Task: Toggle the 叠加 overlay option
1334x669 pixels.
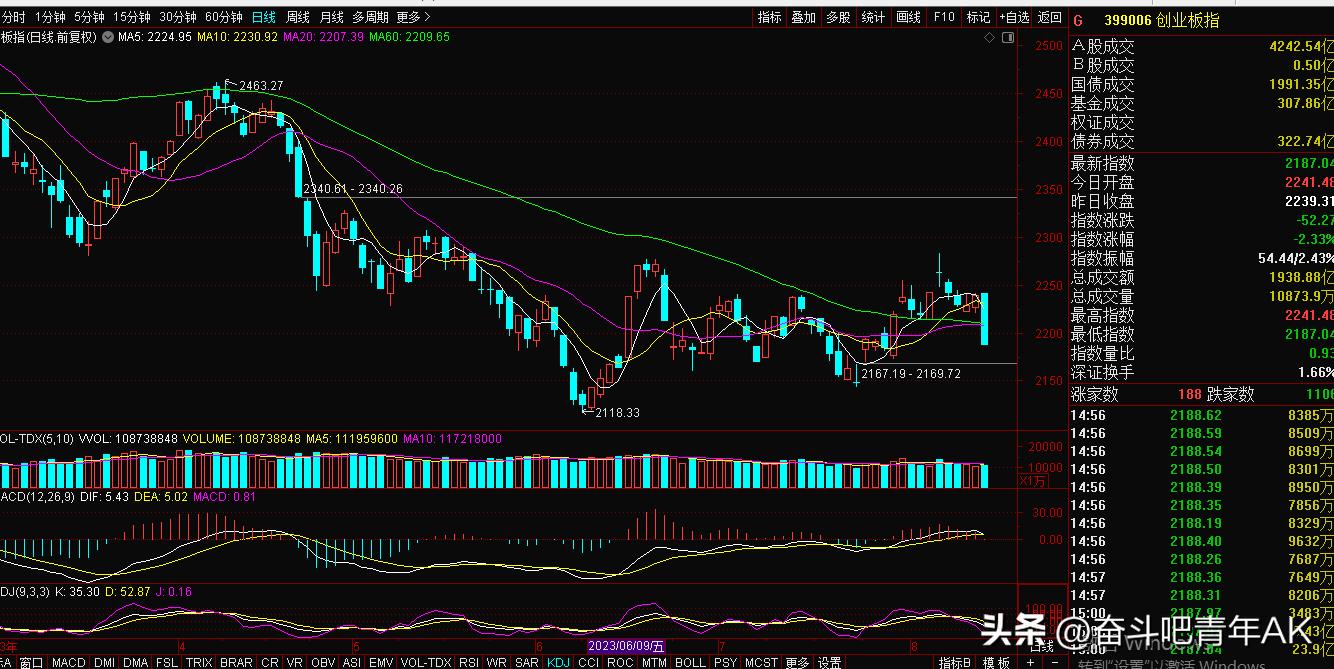Action: pyautogui.click(x=803, y=17)
